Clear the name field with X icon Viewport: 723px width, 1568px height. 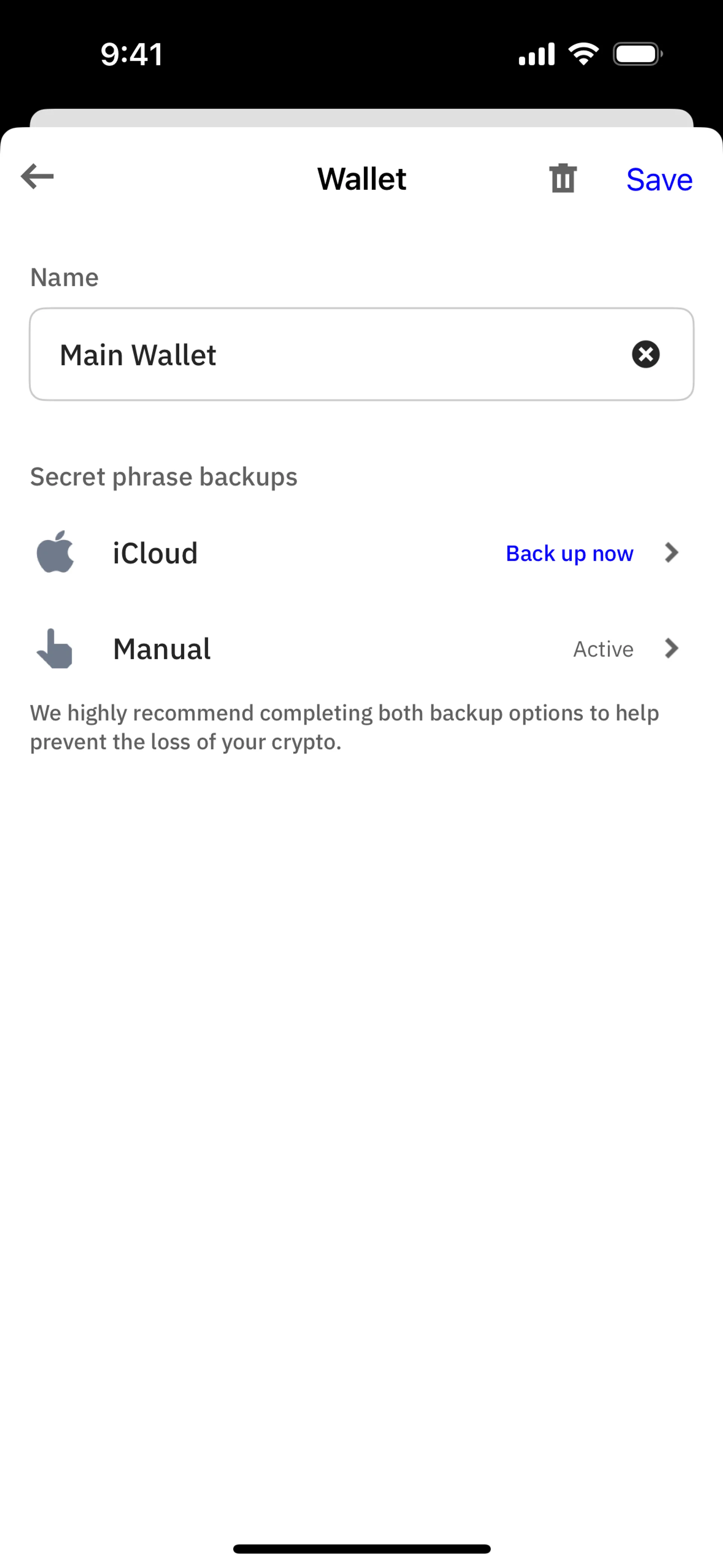point(645,354)
